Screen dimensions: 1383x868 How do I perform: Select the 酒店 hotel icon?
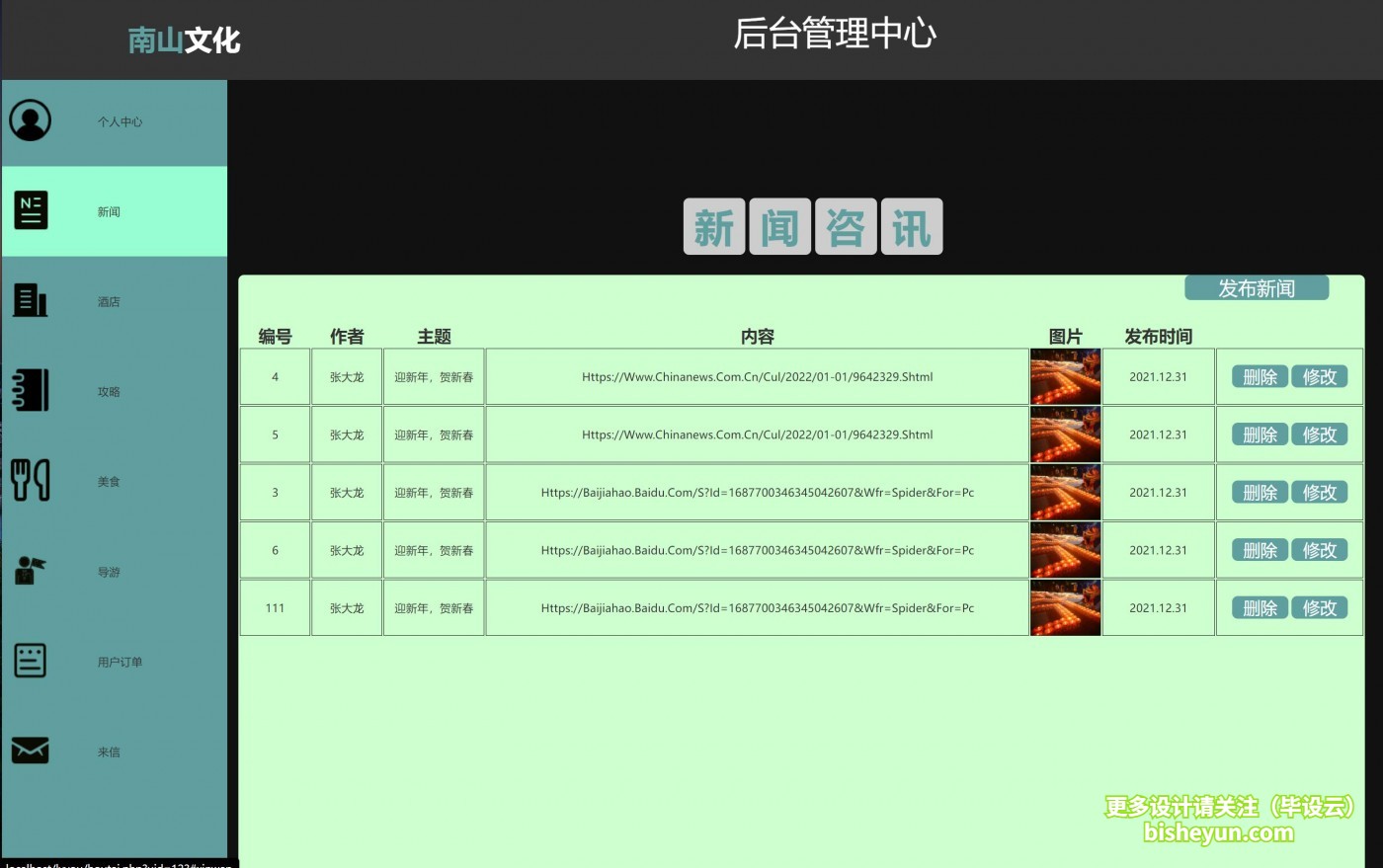30,300
